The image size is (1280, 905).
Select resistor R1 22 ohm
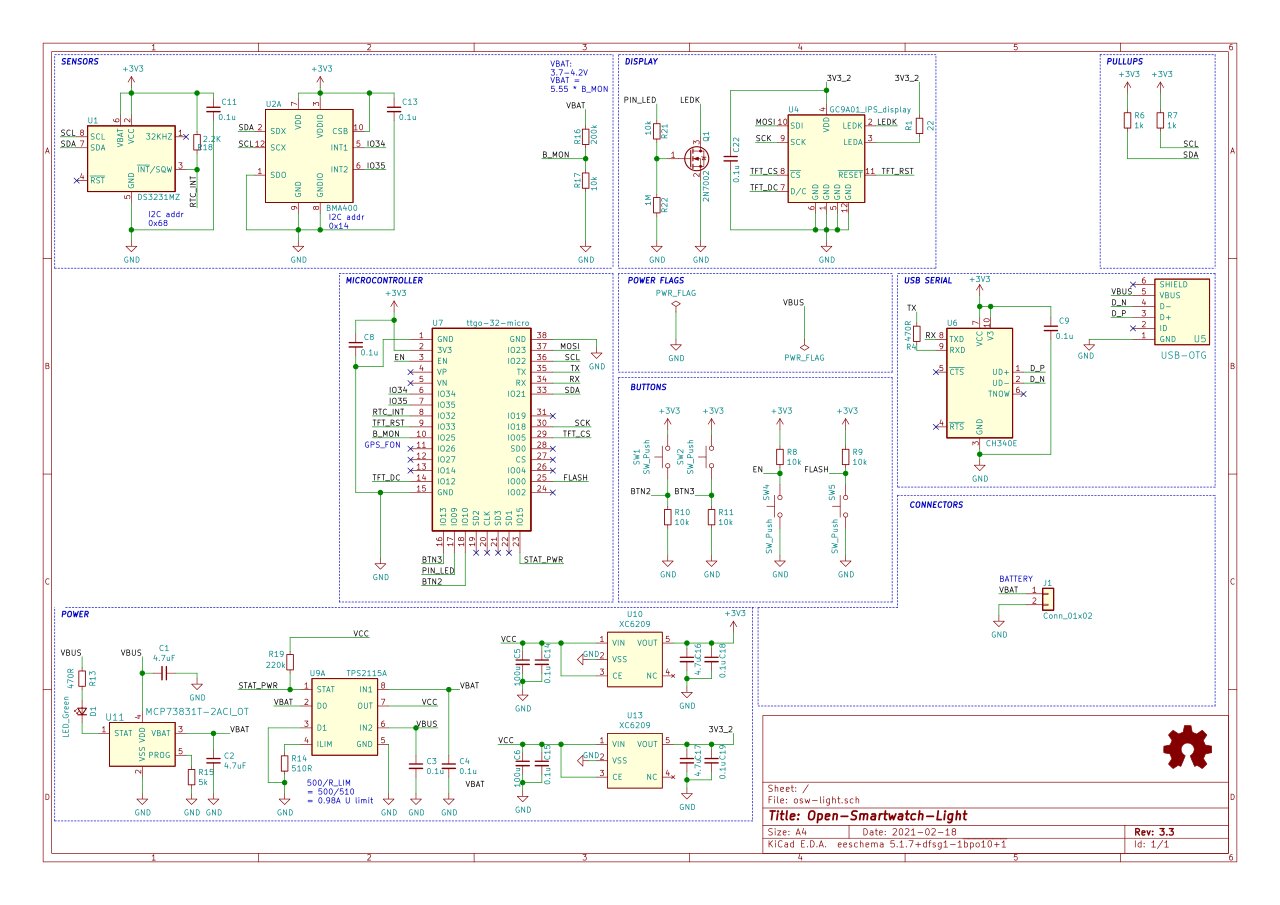click(x=919, y=127)
